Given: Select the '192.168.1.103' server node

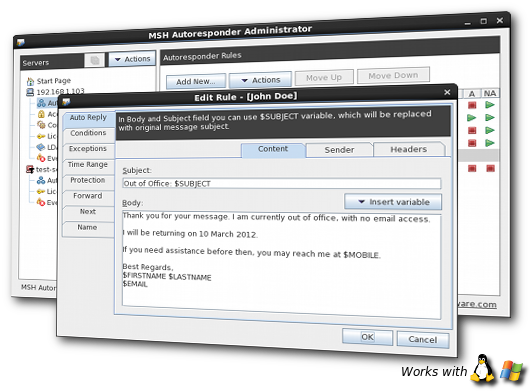Looking at the screenshot, I should [x=61, y=92].
